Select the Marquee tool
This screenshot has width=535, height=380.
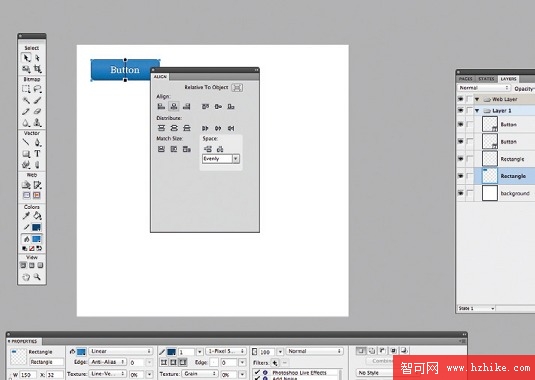coord(26,89)
